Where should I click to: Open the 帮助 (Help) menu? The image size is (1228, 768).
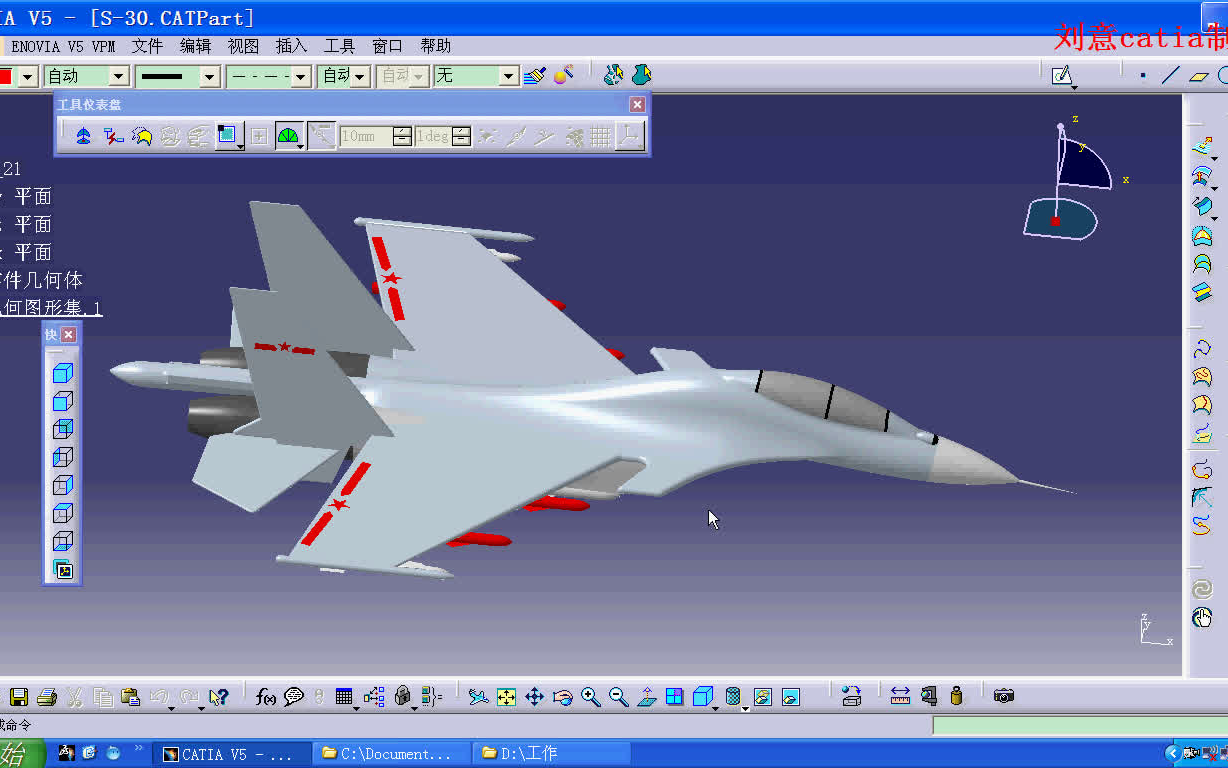[x=435, y=46]
